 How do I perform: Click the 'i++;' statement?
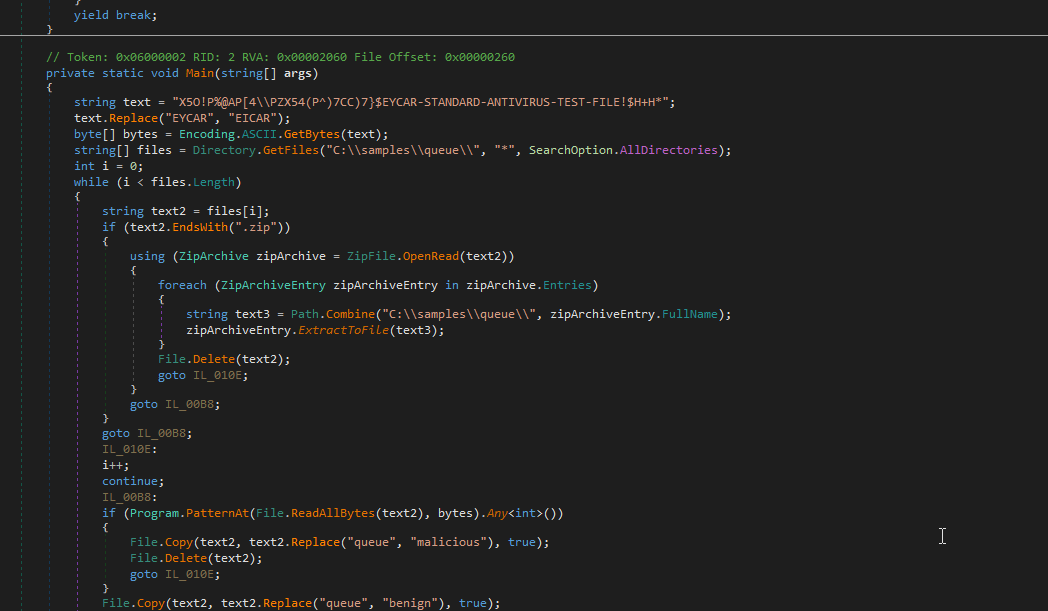click(116, 465)
